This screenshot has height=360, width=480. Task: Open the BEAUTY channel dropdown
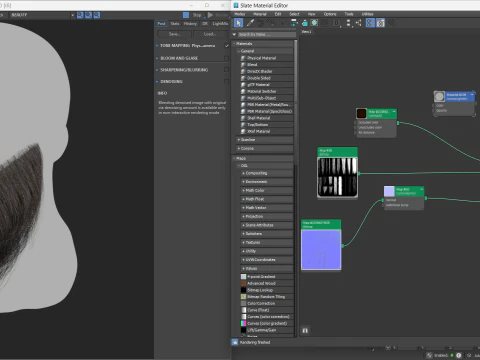coord(42,15)
